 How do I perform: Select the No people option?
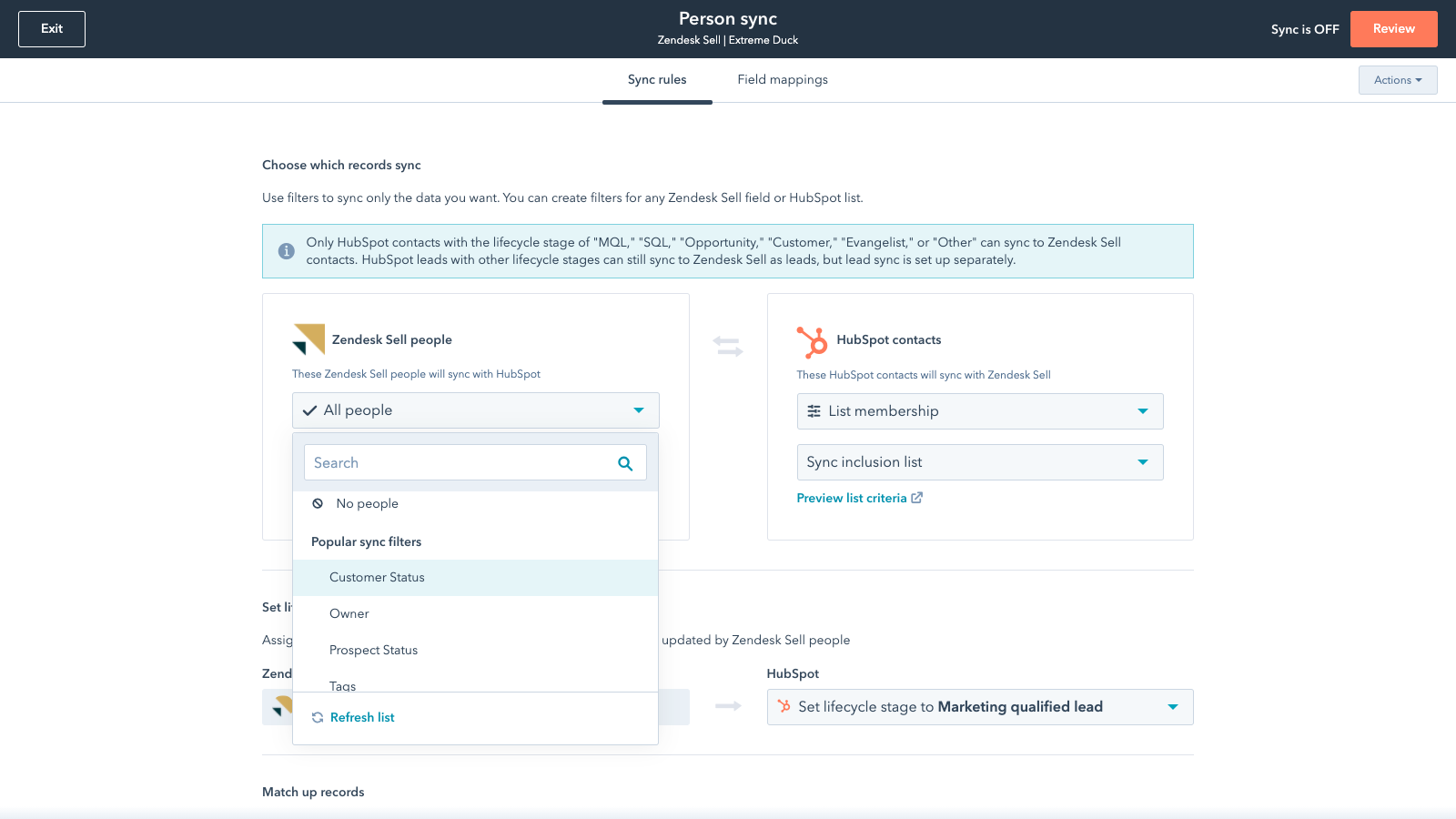pos(367,503)
